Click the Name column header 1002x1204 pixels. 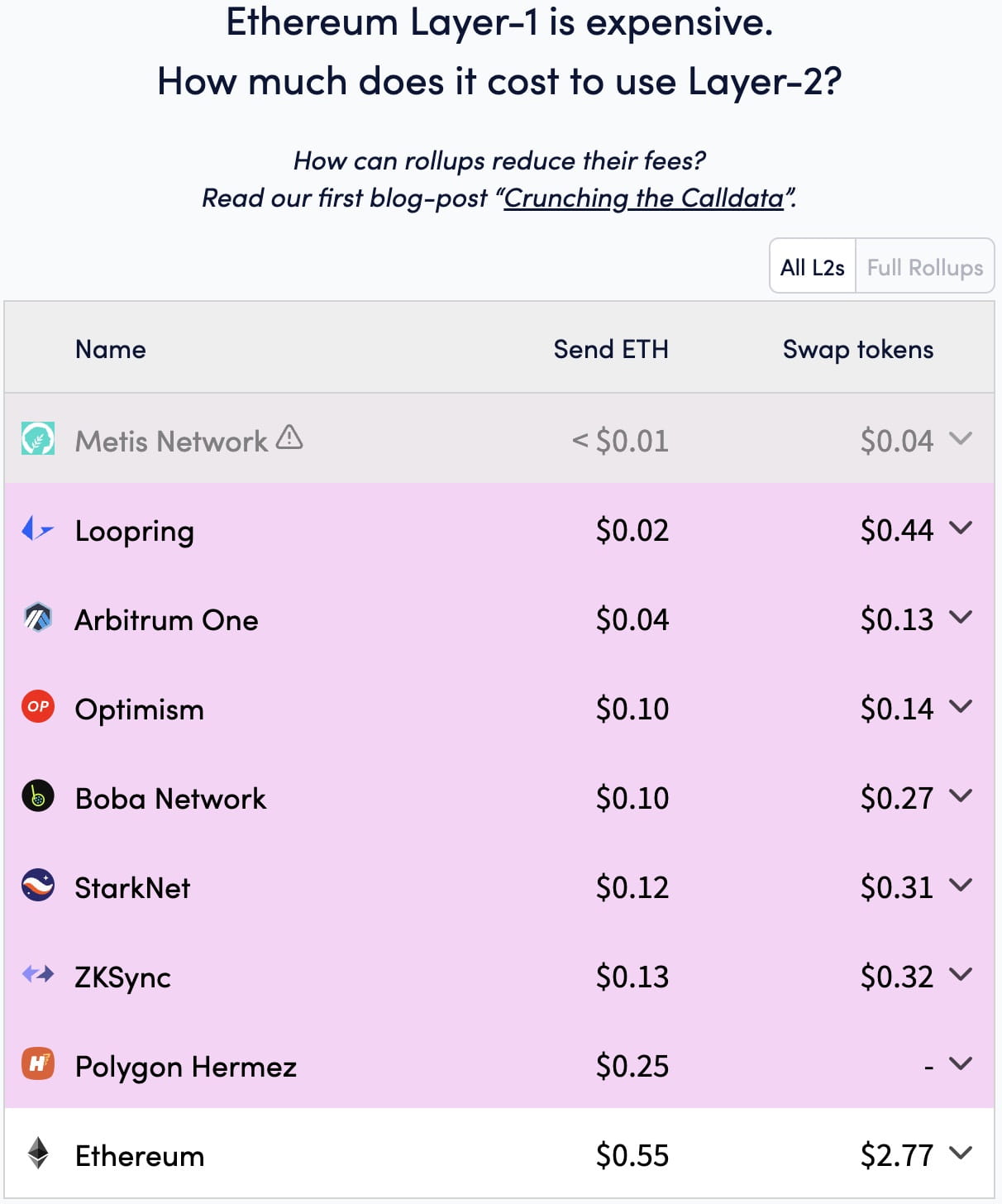point(111,349)
